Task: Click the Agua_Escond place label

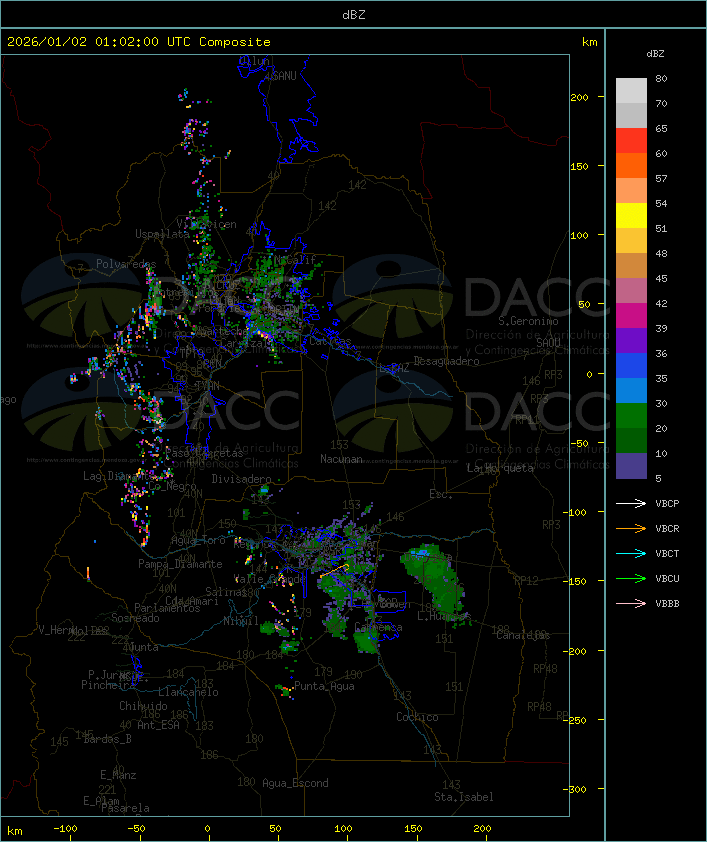Action: pyautogui.click(x=295, y=783)
